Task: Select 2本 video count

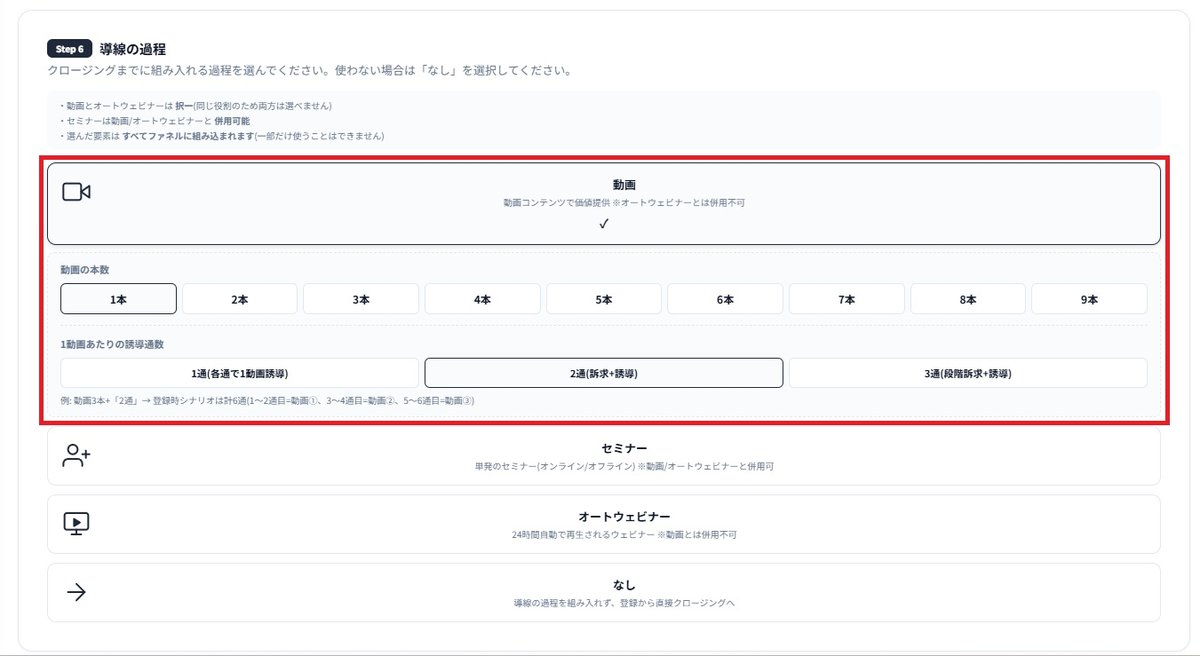Action: 240,299
